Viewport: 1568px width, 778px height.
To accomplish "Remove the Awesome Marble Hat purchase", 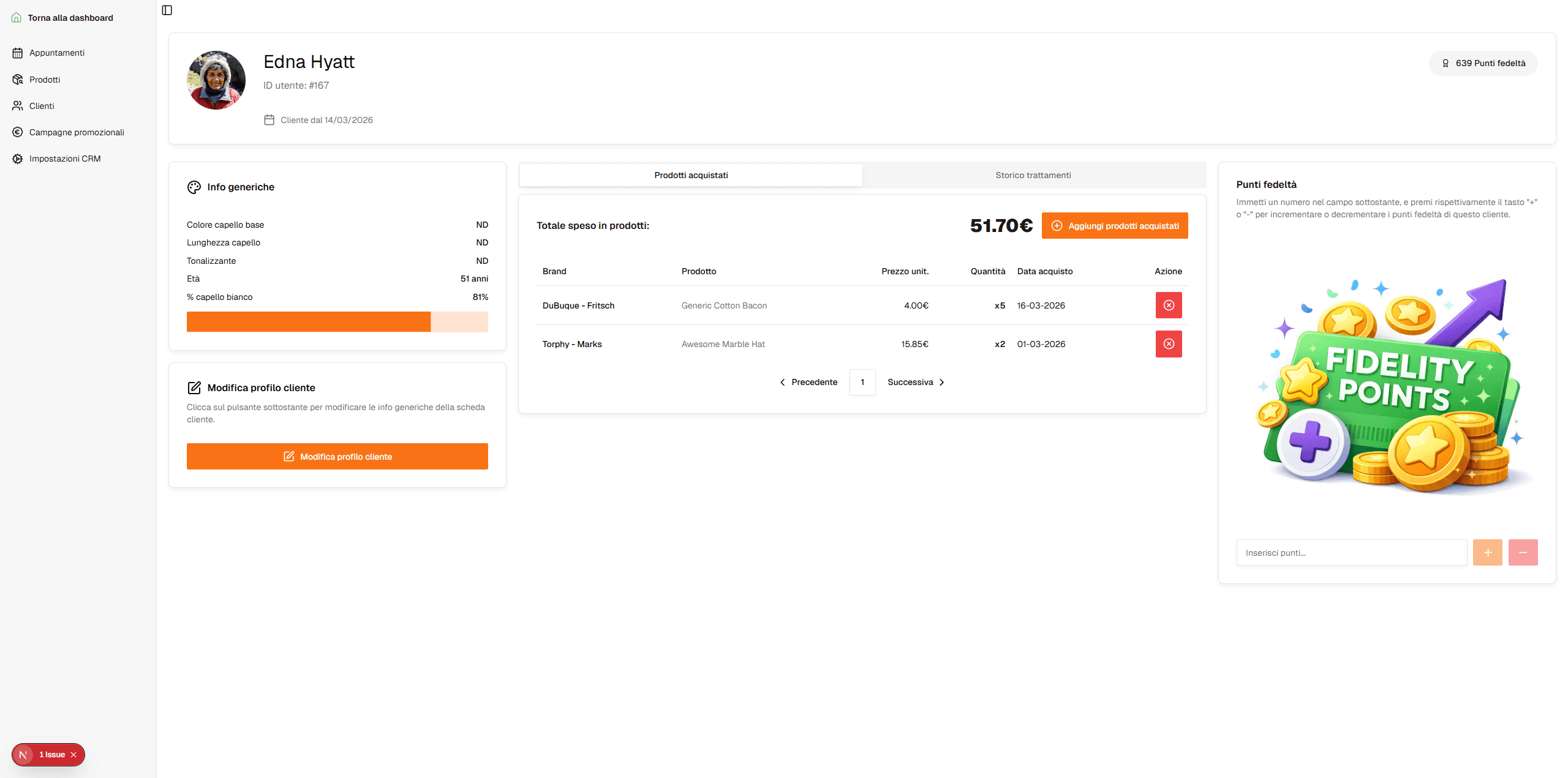I will tap(1169, 343).
